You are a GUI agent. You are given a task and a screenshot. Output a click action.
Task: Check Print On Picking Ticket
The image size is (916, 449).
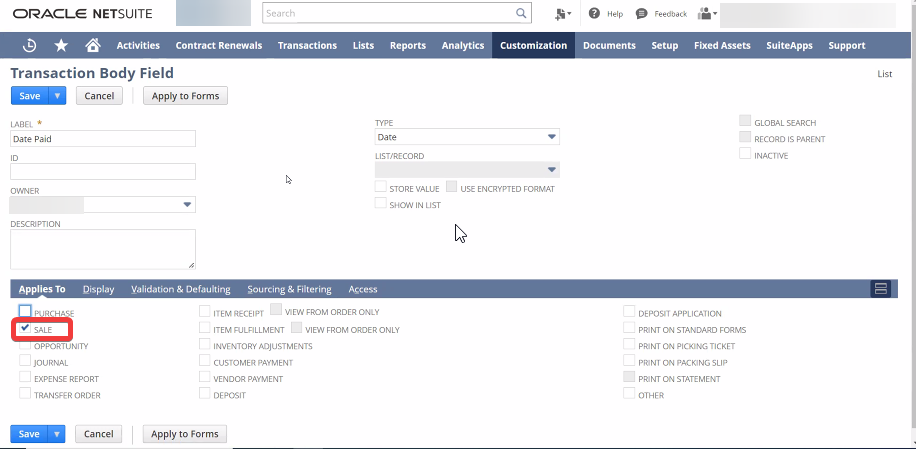[x=629, y=344]
